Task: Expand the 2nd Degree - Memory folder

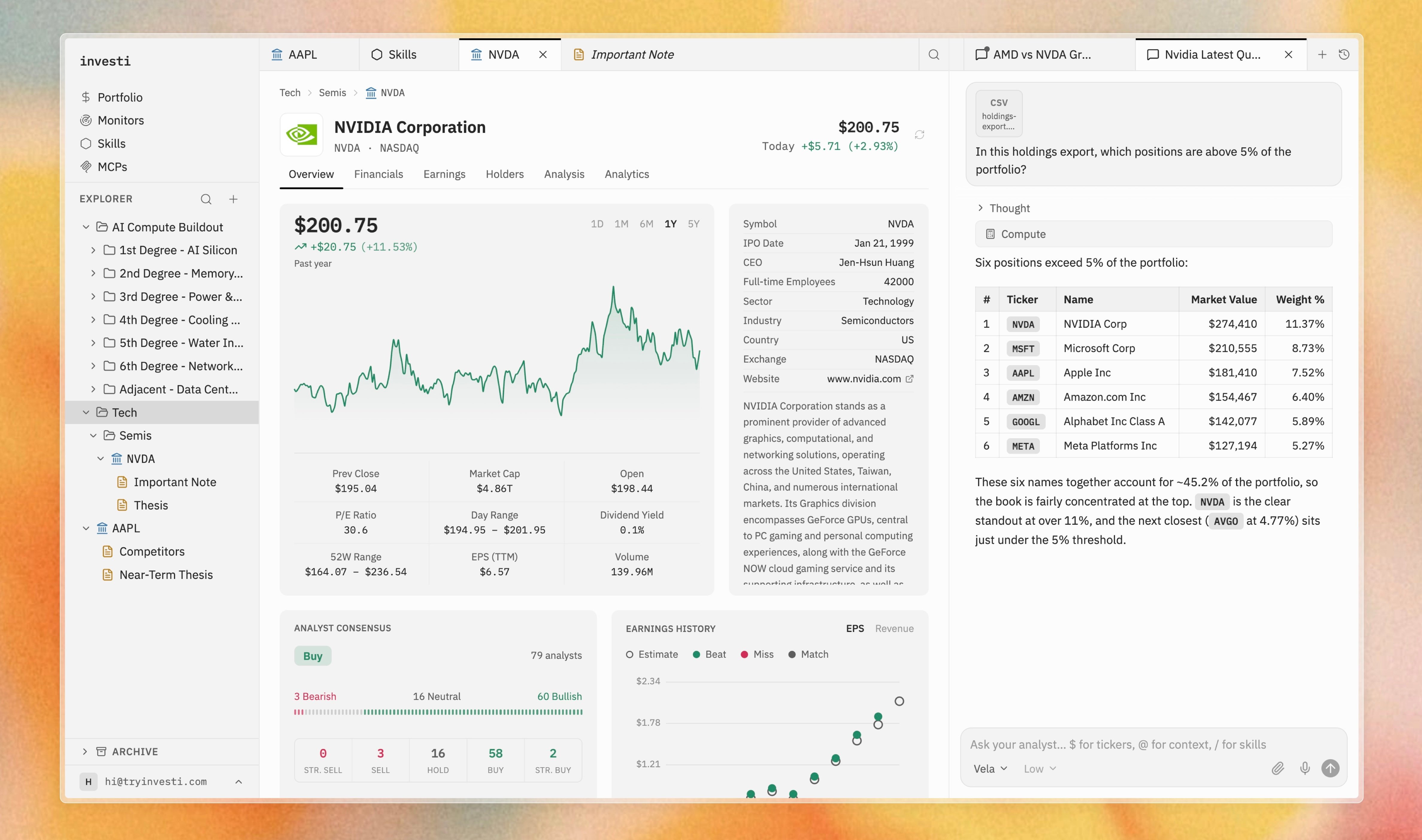Action: (x=93, y=273)
